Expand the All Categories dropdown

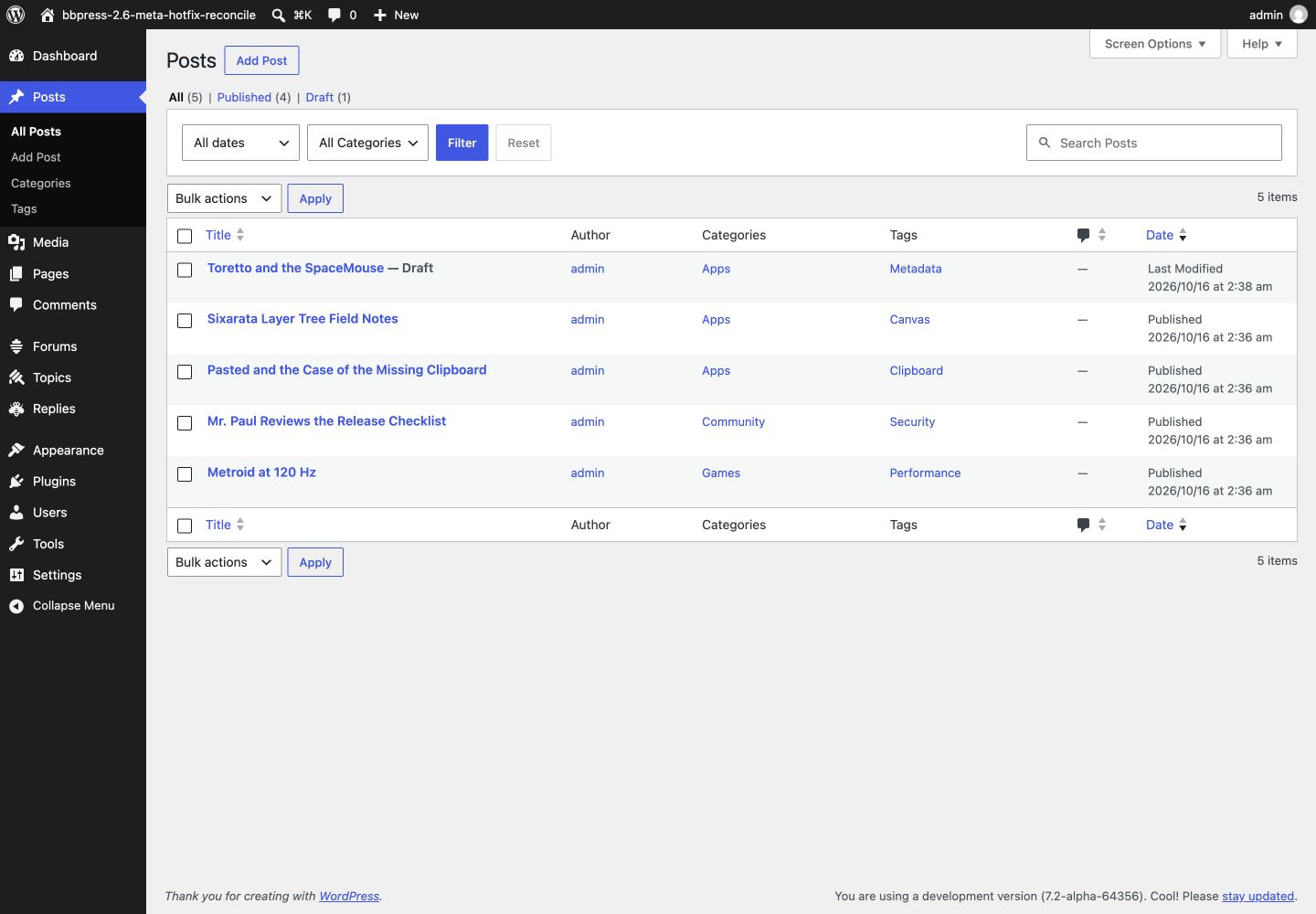click(367, 143)
